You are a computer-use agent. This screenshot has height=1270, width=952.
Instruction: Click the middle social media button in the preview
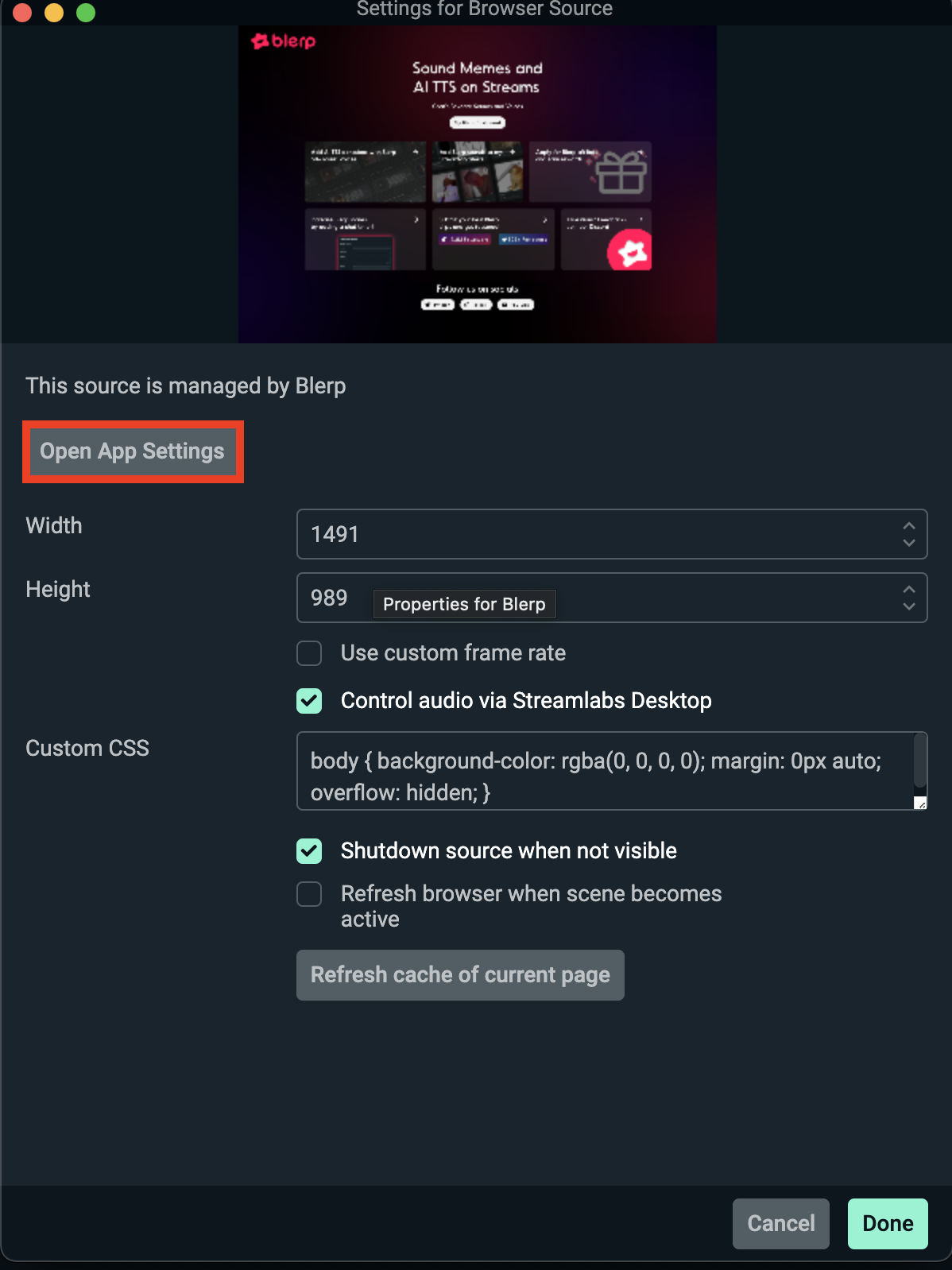476,304
